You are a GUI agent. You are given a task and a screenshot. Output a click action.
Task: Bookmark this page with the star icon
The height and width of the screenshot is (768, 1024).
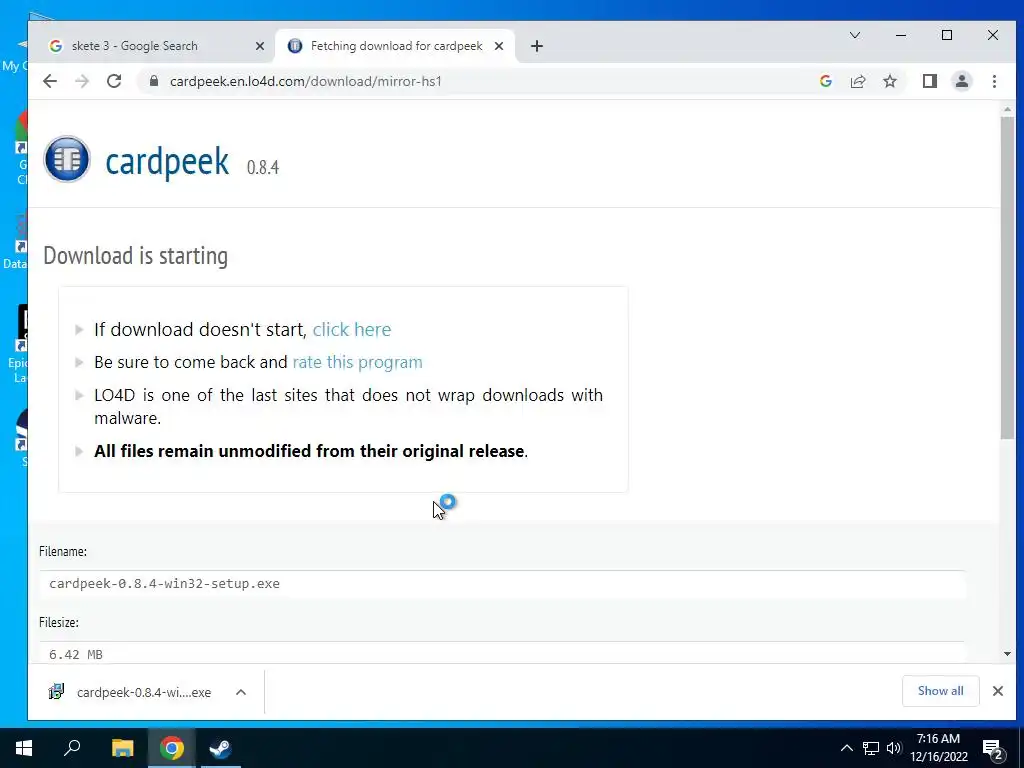tap(889, 81)
